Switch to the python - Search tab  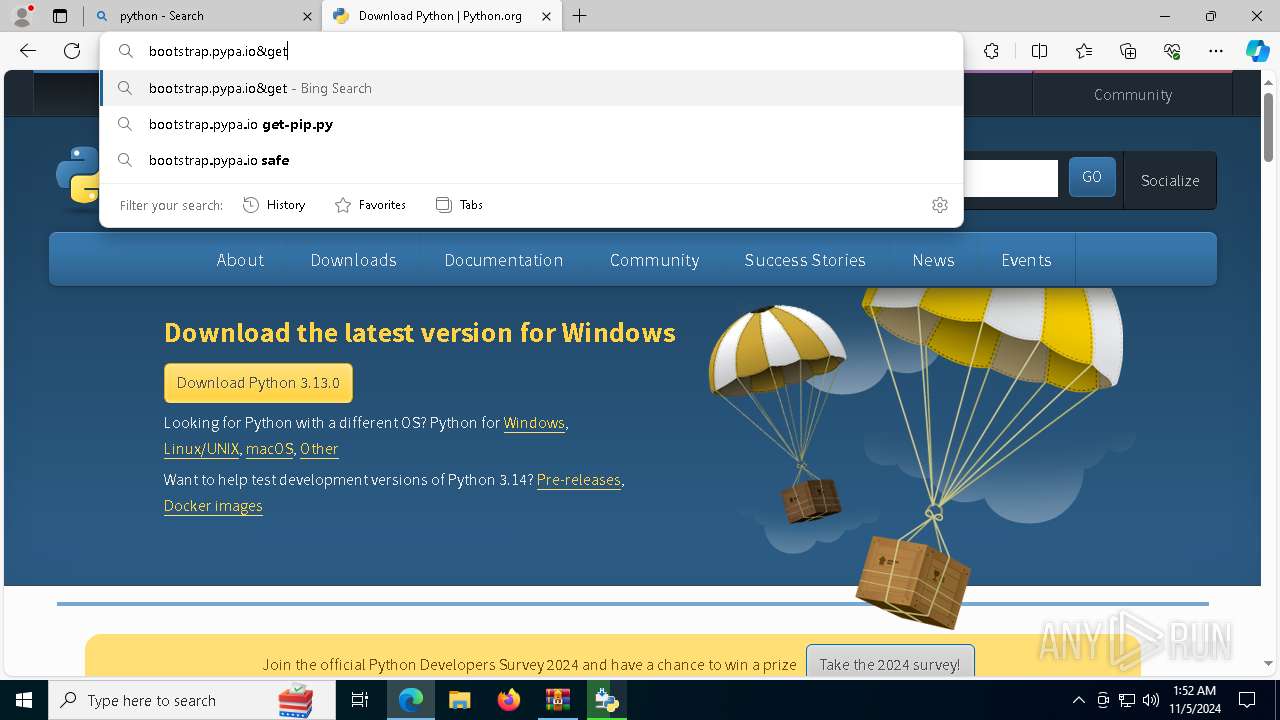(206, 16)
